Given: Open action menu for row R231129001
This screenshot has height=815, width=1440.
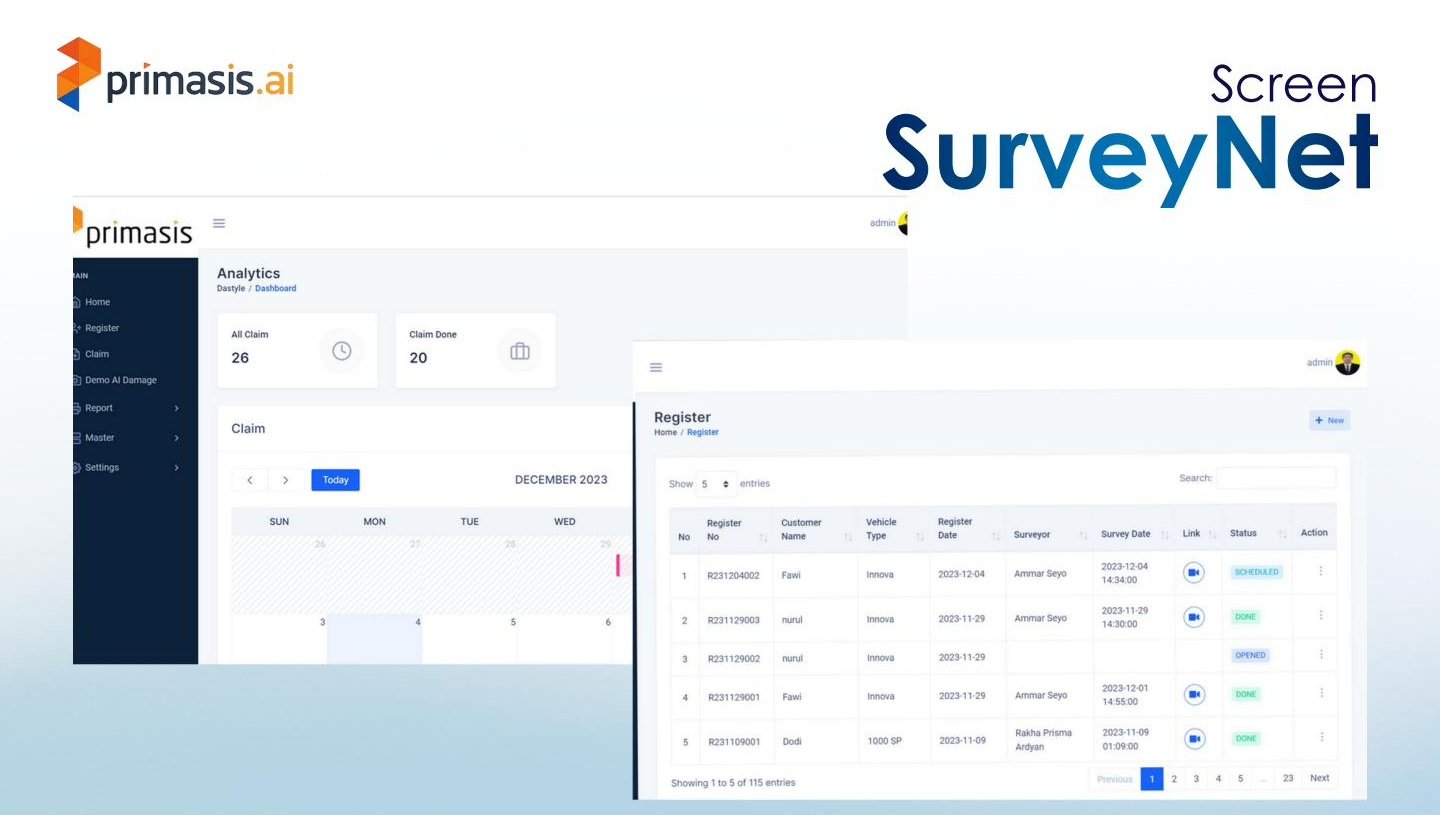Looking at the screenshot, I should (1320, 693).
